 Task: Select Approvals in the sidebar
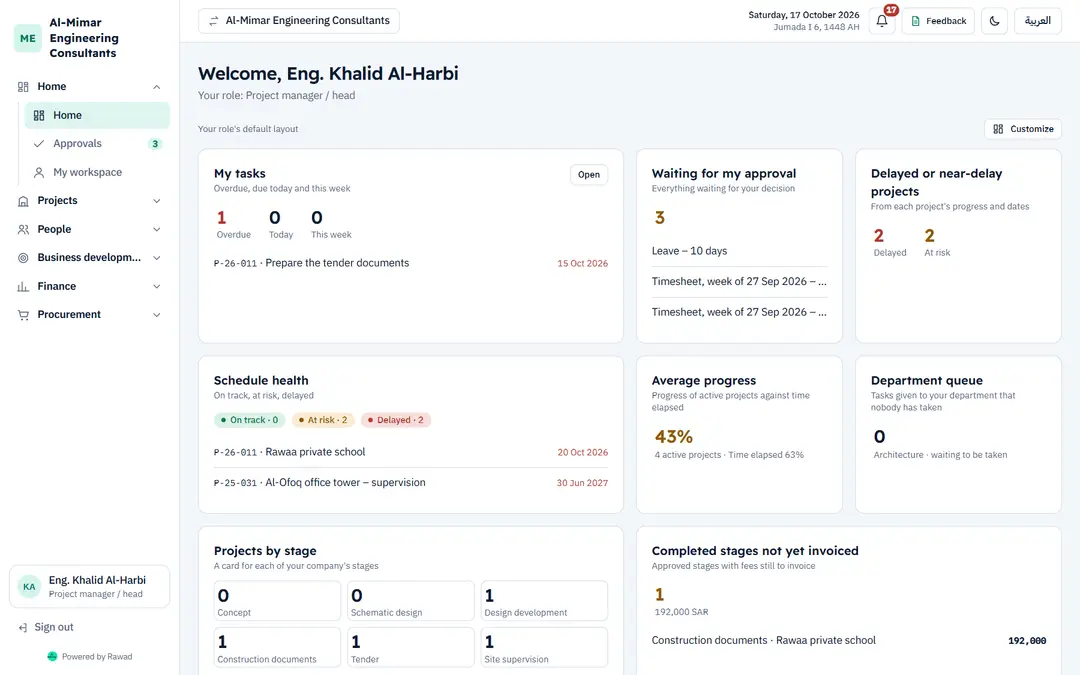[x=96, y=143]
